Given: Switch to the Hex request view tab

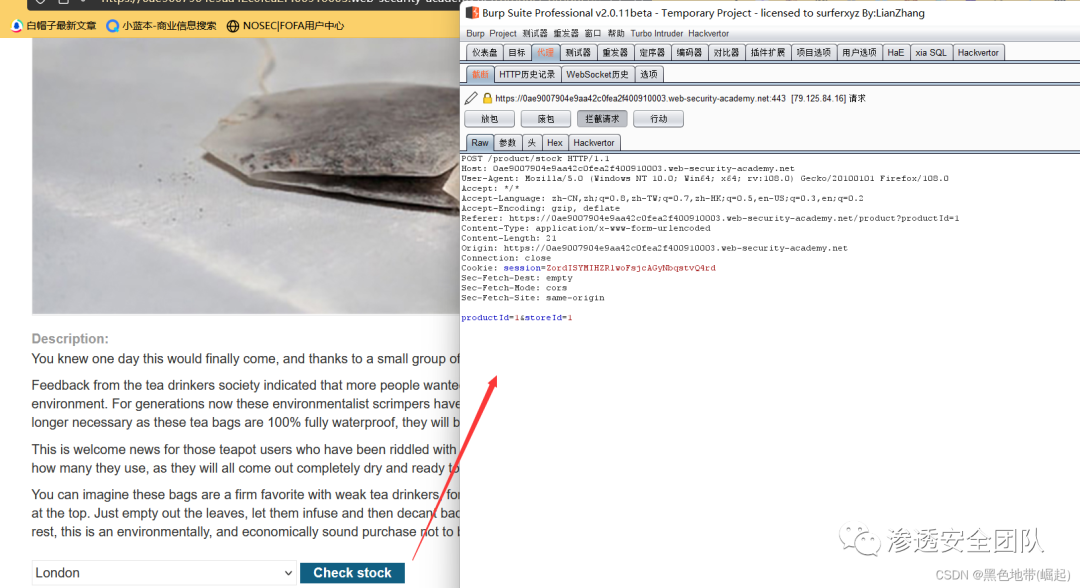Looking at the screenshot, I should point(554,143).
